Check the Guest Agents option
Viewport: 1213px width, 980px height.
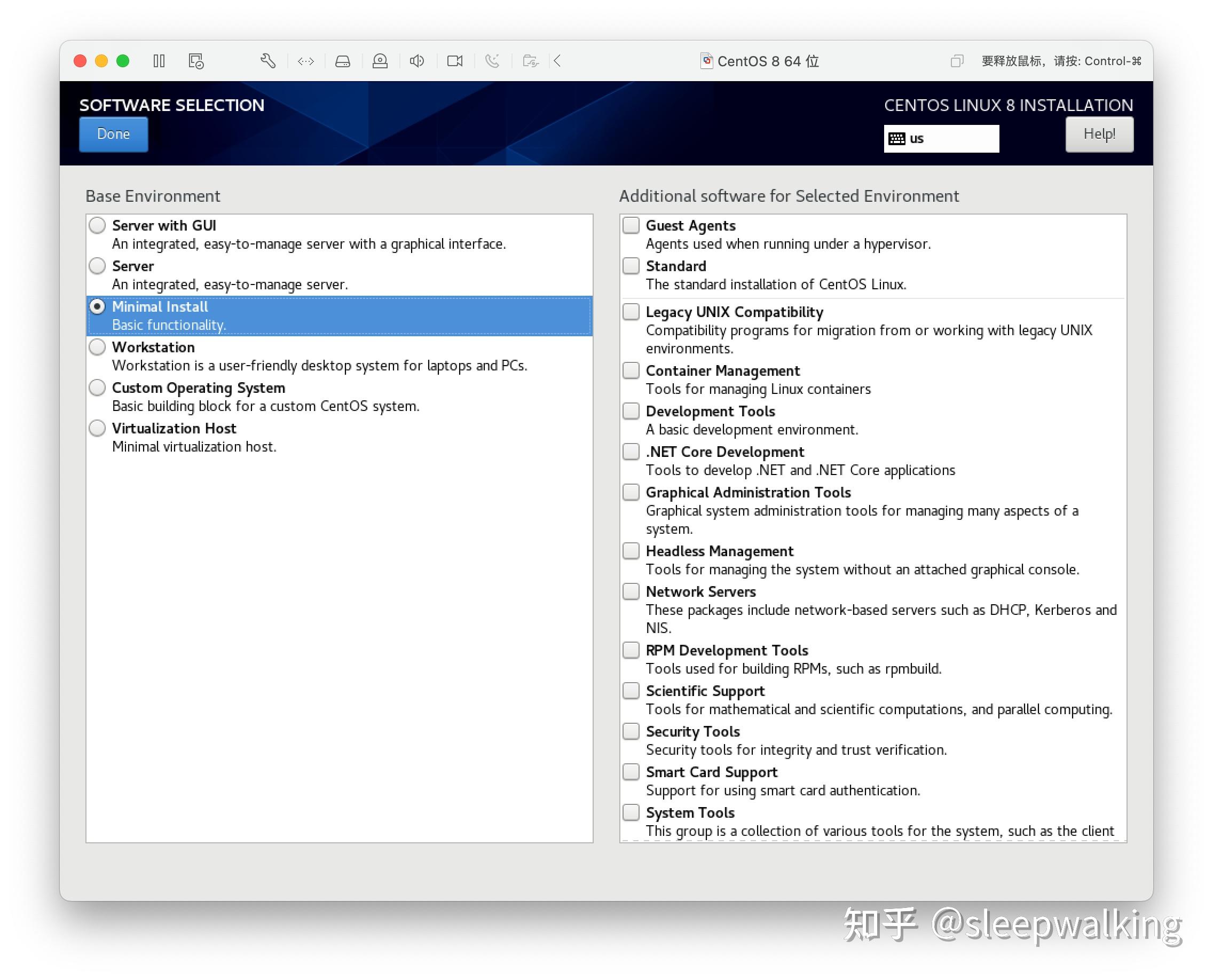pyautogui.click(x=631, y=225)
